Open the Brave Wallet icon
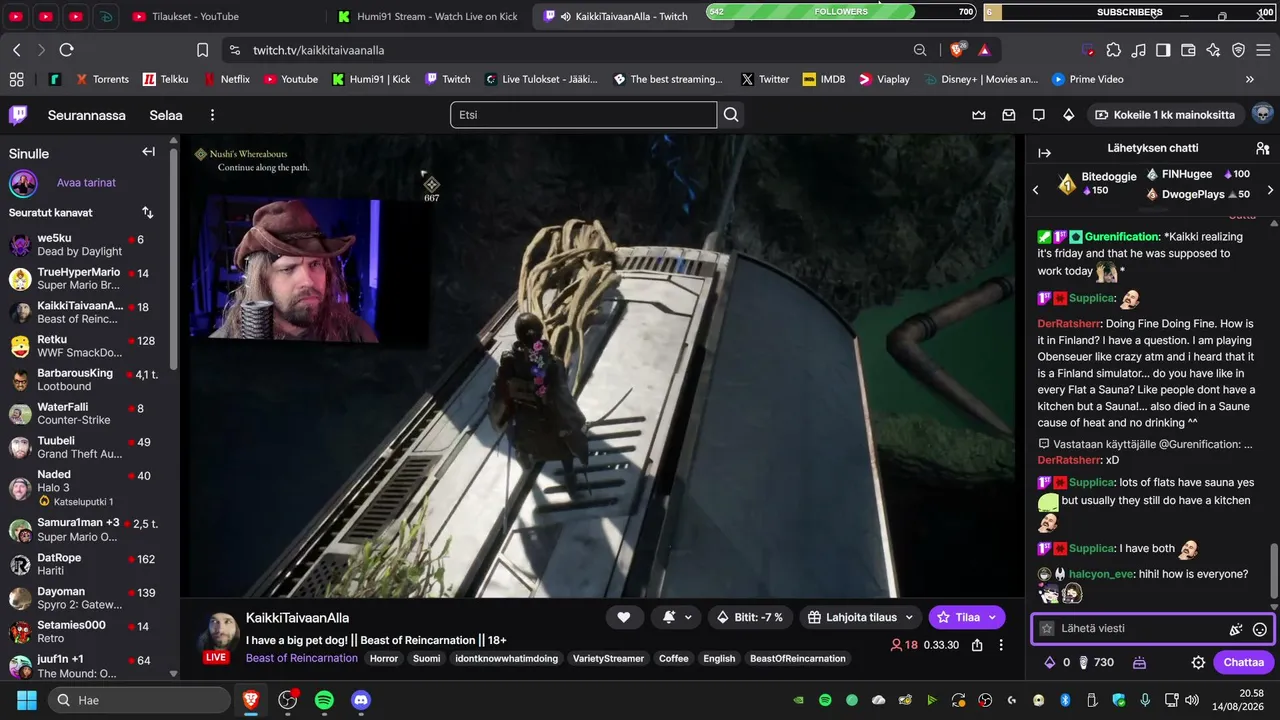1280x720 pixels. pyautogui.click(x=1188, y=50)
